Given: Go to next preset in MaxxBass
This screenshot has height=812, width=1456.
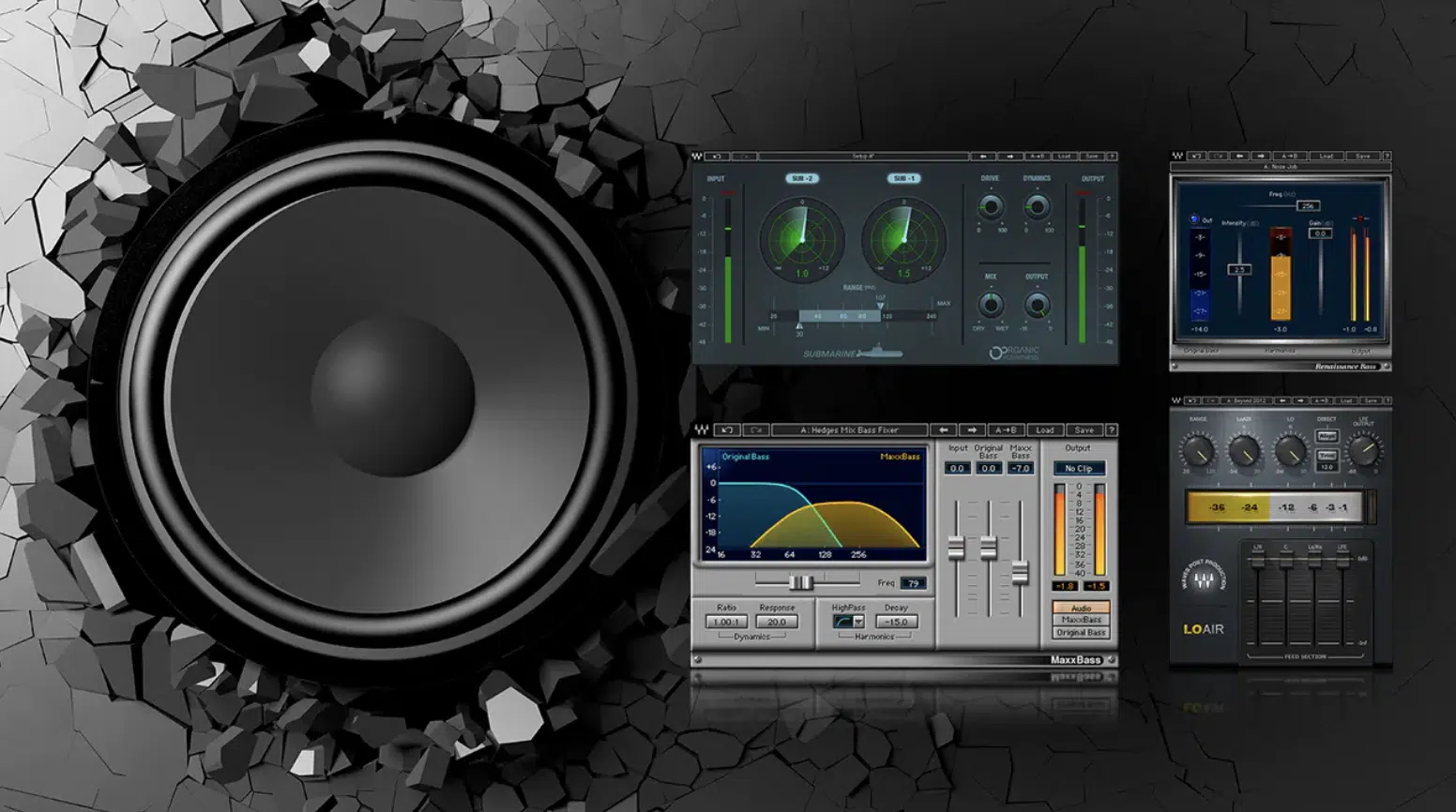Looking at the screenshot, I should 972,430.
